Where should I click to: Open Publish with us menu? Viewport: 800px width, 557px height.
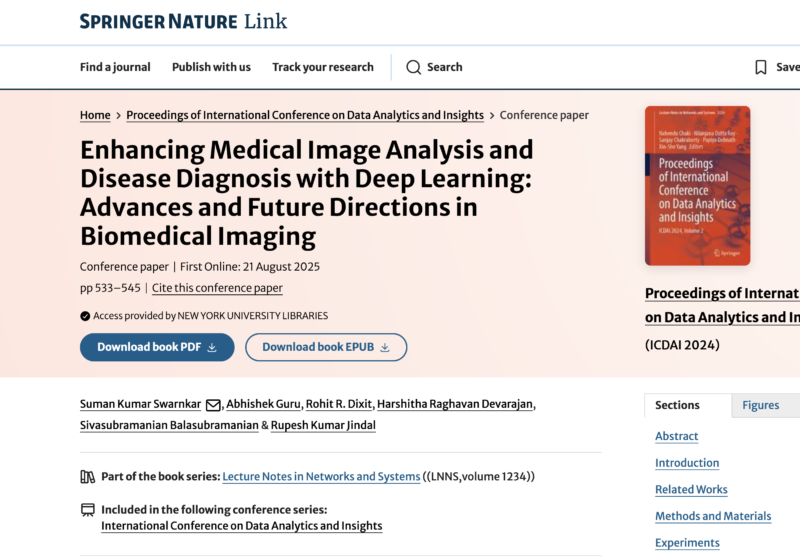pyautogui.click(x=211, y=67)
